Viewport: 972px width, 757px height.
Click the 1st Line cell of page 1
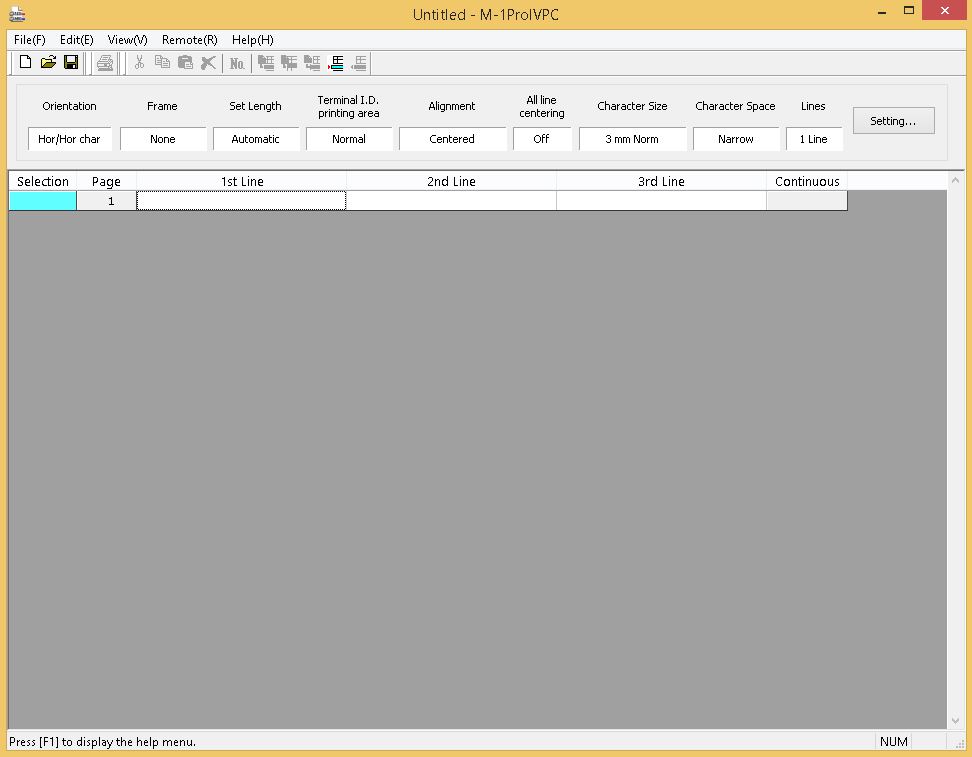pyautogui.click(x=241, y=201)
